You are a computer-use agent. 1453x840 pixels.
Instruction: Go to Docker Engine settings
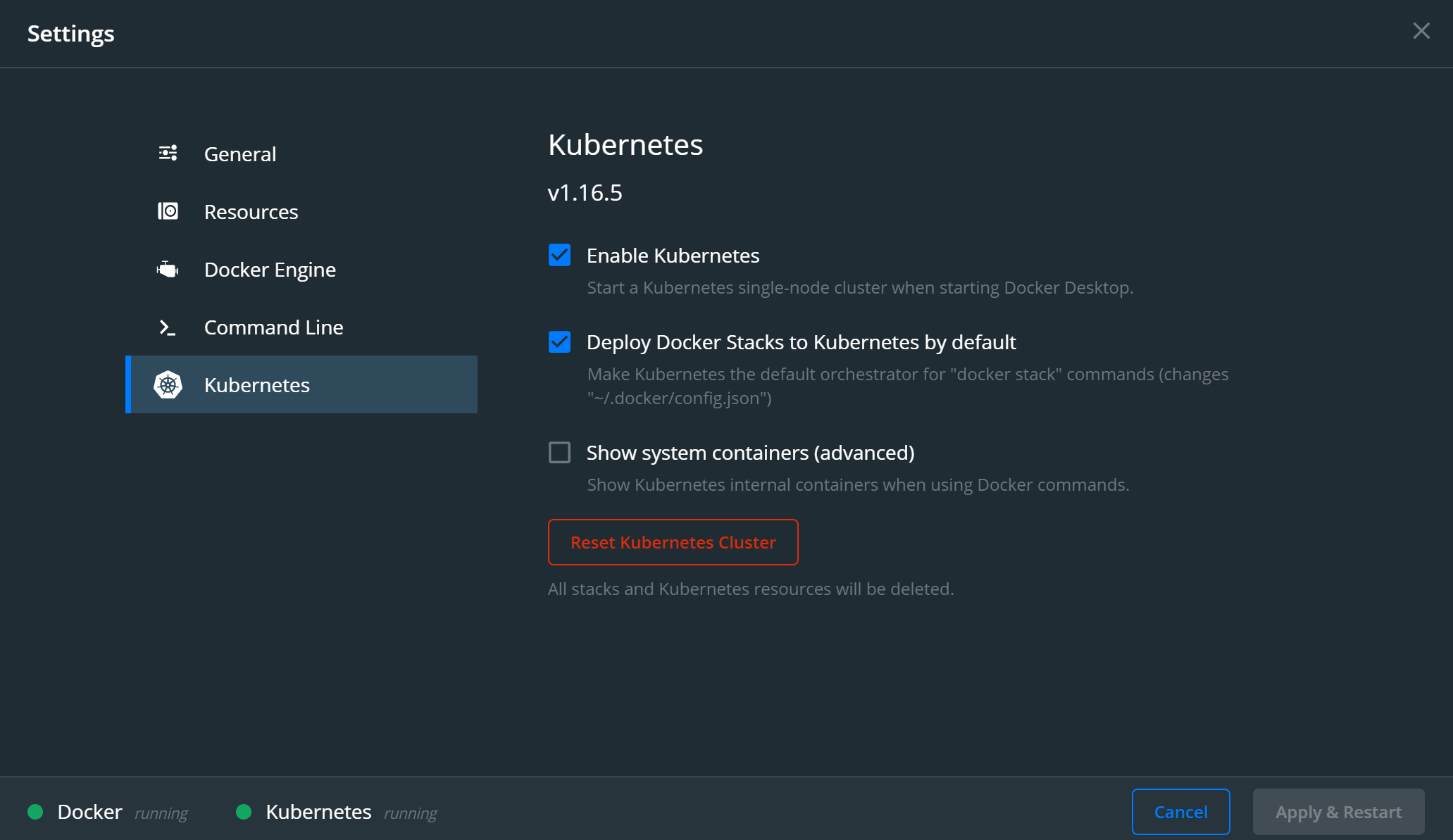pyautogui.click(x=270, y=270)
